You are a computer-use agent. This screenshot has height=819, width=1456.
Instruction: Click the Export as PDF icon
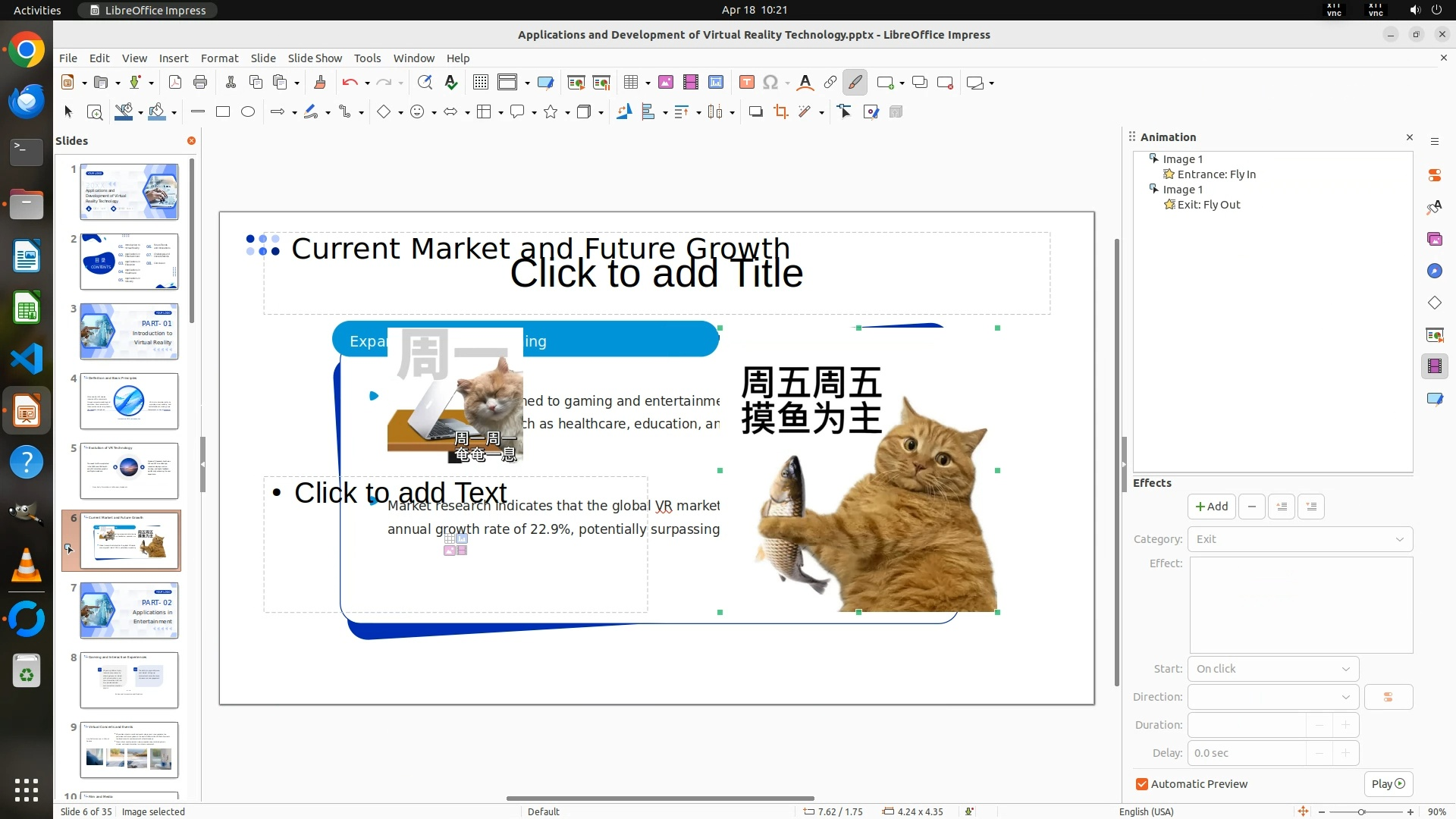coord(175,83)
